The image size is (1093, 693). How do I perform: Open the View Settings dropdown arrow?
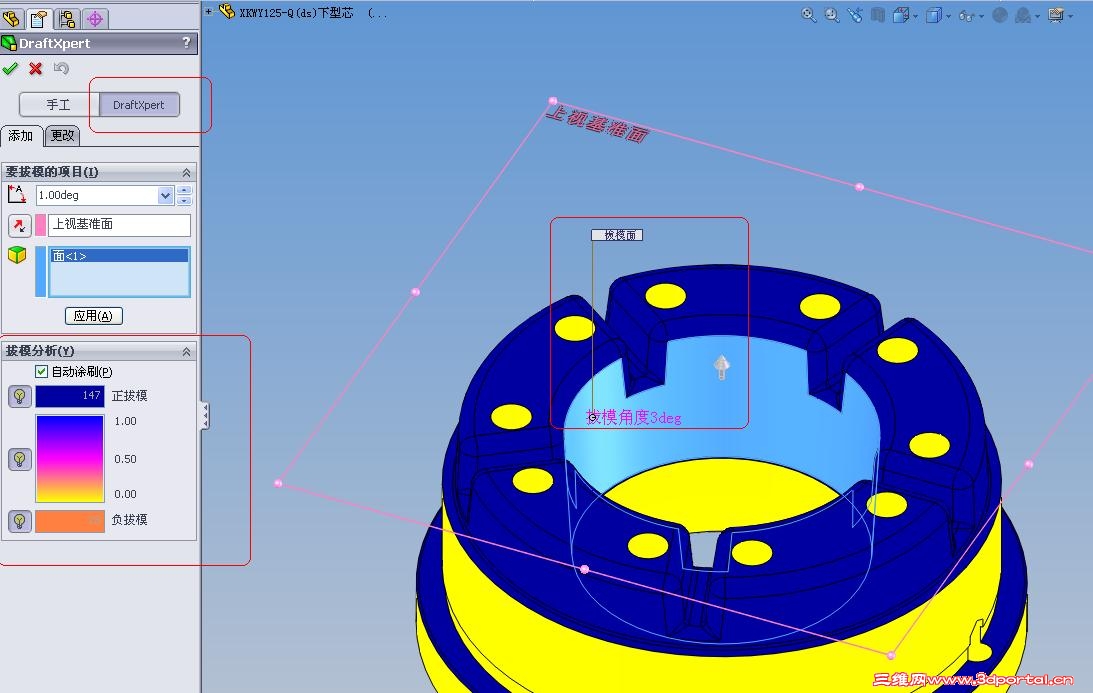coord(1071,16)
